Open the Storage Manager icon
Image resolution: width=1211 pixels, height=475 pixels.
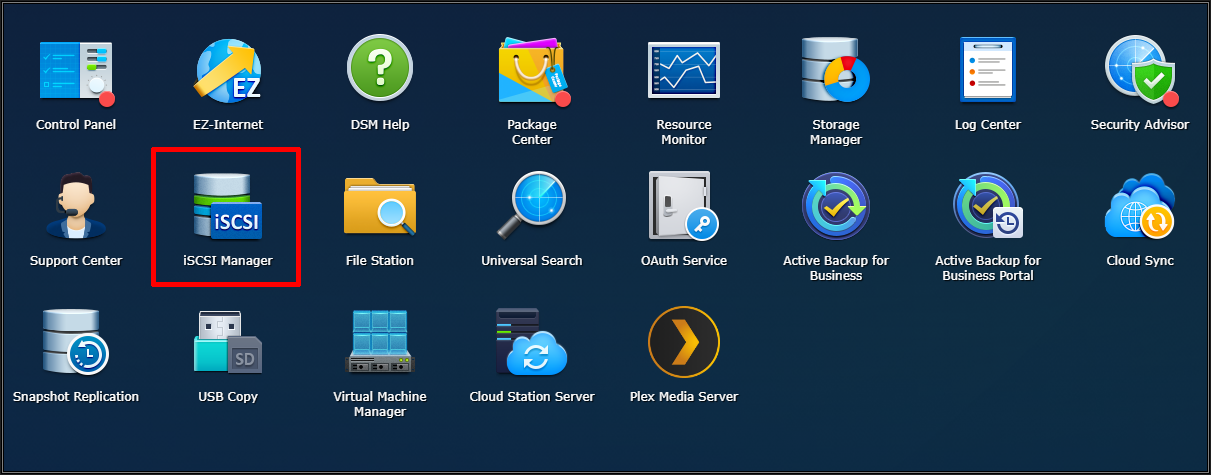tap(836, 69)
